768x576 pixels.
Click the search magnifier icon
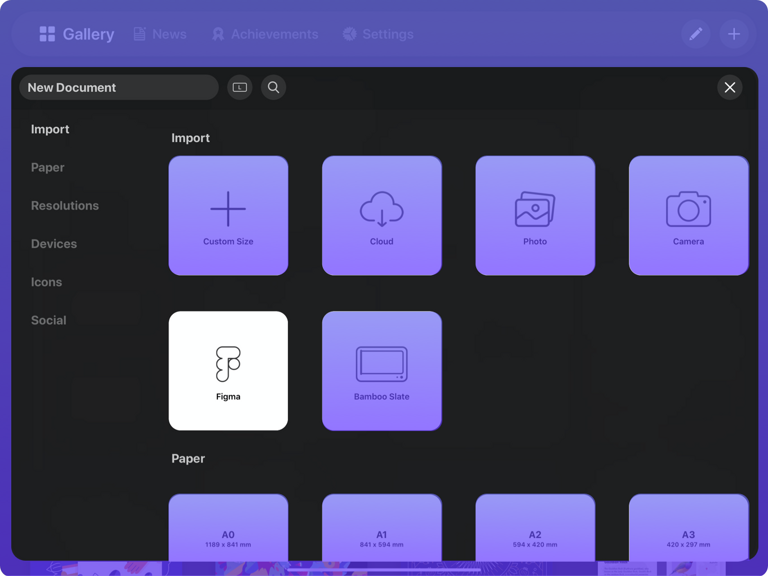[x=273, y=87]
